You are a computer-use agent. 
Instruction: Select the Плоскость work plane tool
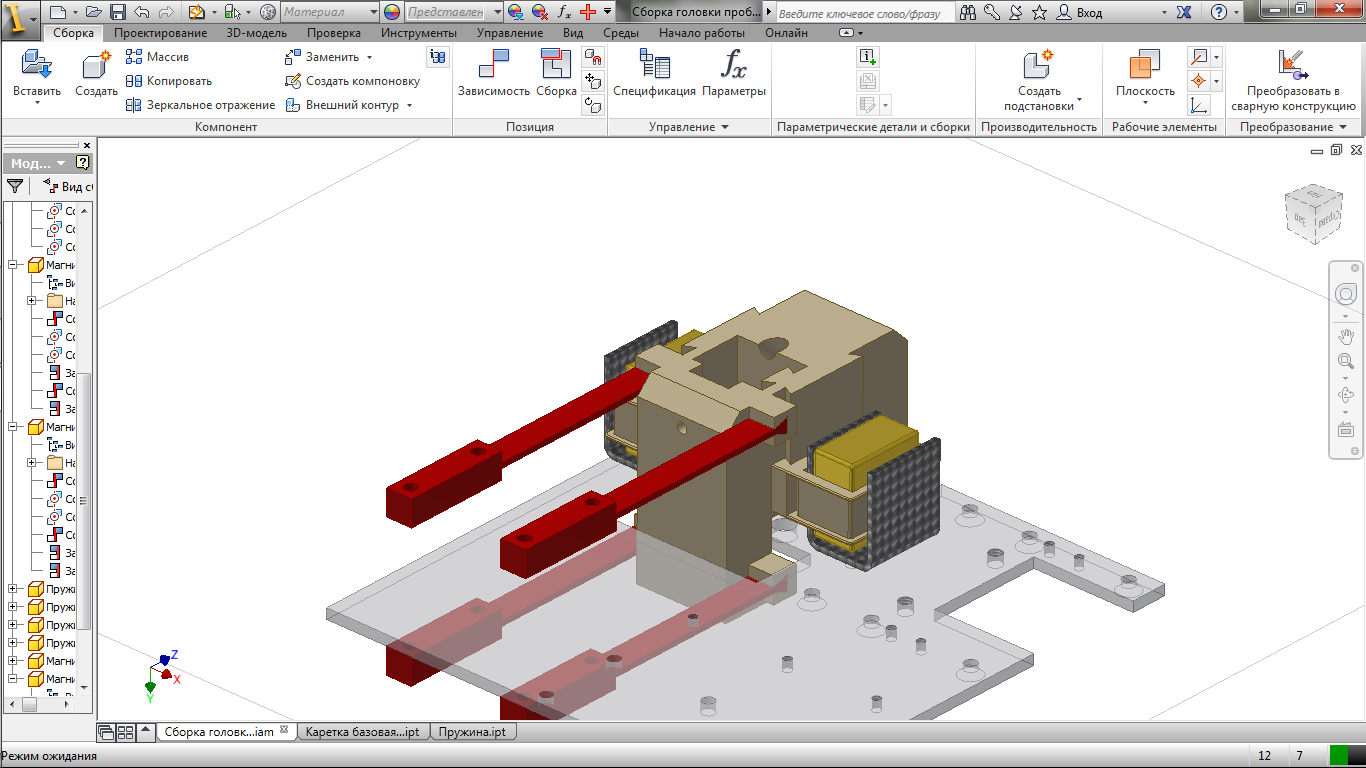(1144, 68)
